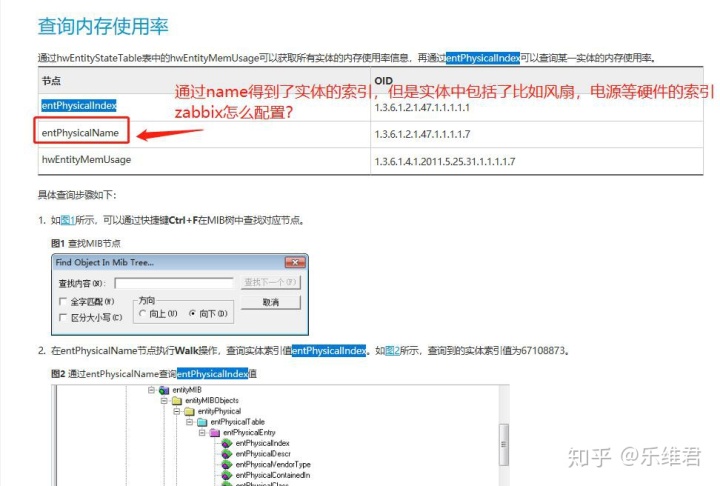This screenshot has width=720, height=486.
Task: Click OID value 1.3.6.1.2.1.47.1.1.1.1.1
Action: (x=422, y=108)
